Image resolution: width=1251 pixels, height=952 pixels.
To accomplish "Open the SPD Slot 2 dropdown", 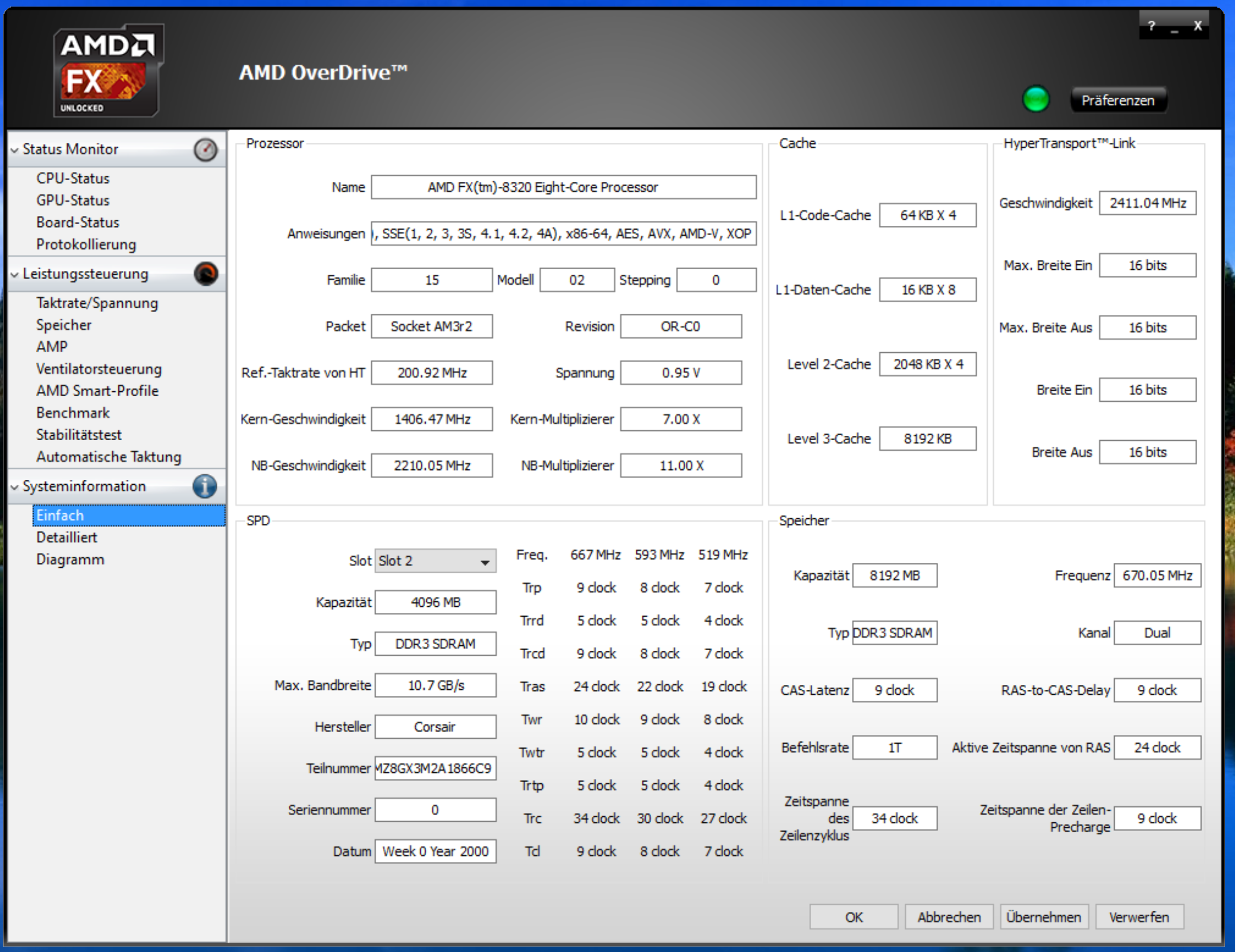I will point(435,562).
